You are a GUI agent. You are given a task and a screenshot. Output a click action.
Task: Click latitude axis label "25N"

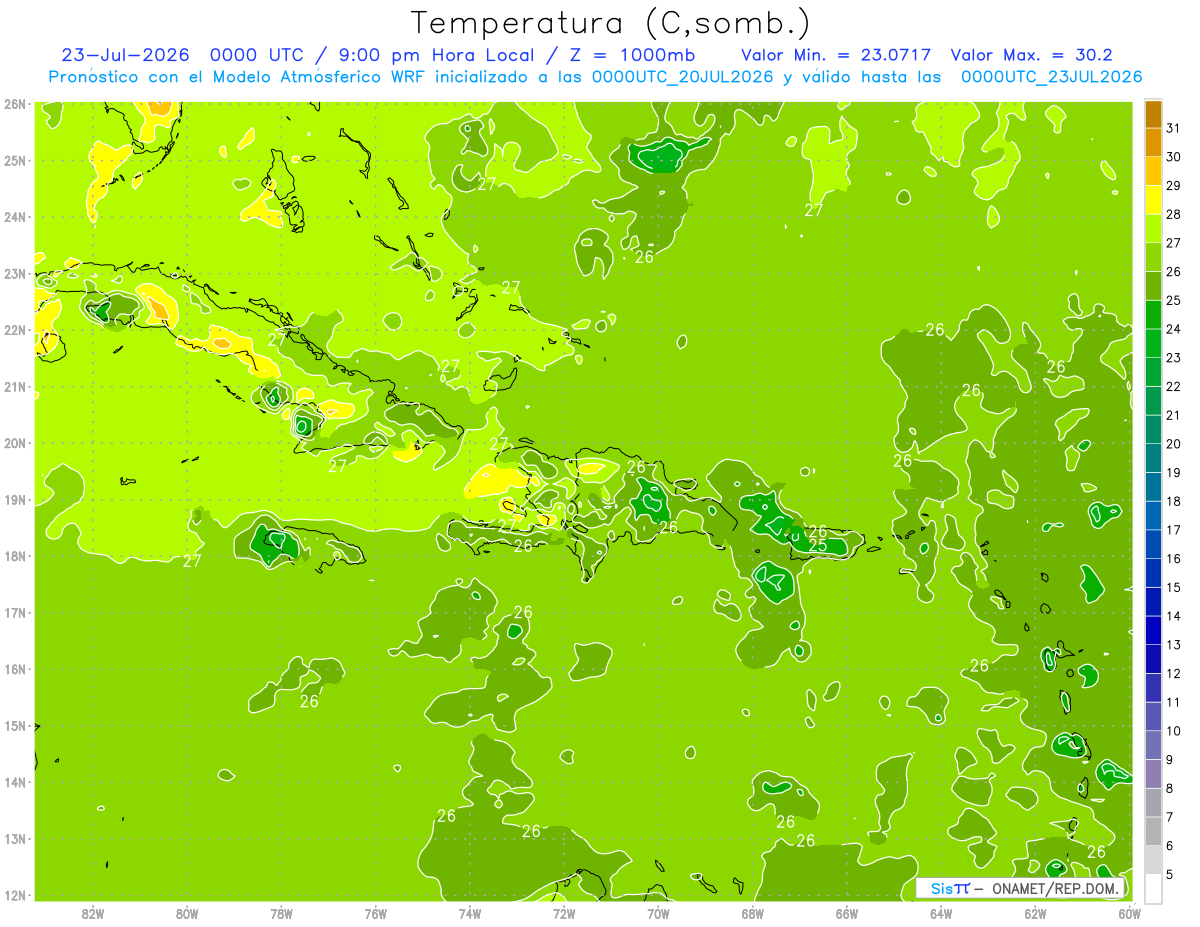point(15,160)
